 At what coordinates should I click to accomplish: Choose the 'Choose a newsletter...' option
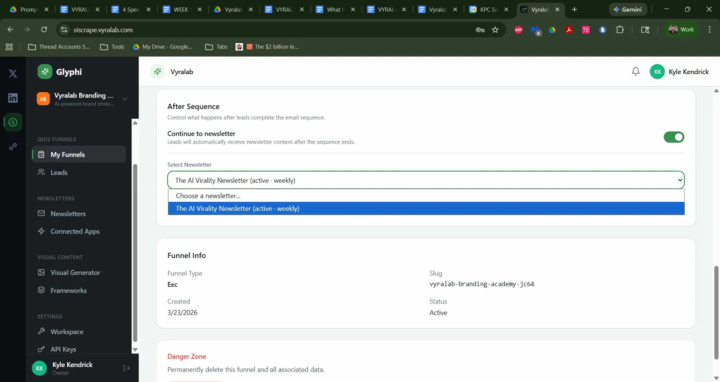426,196
